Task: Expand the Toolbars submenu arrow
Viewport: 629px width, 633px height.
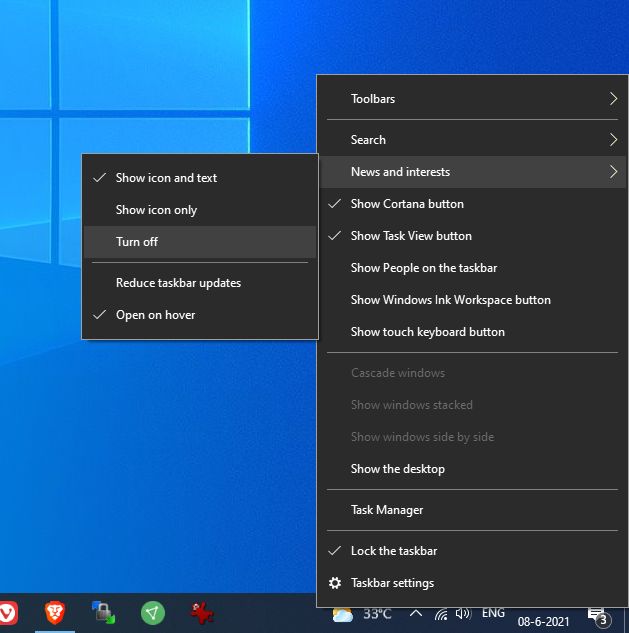Action: tap(613, 99)
